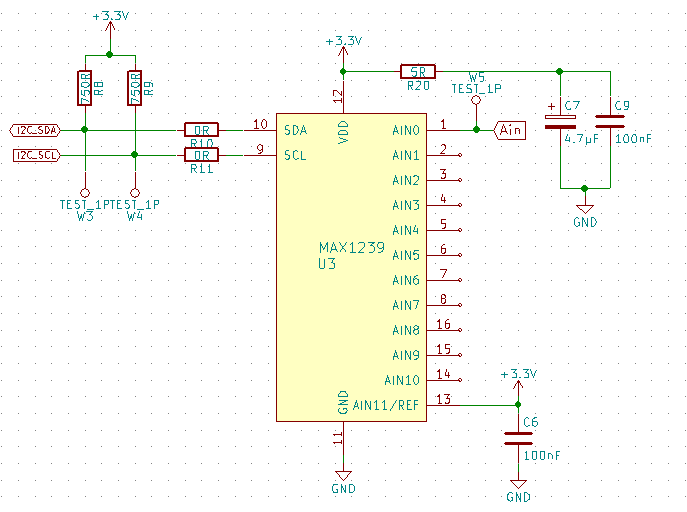Click the GND symbol below C7 and C9
The width and height of the screenshot is (687, 512).
click(x=585, y=216)
